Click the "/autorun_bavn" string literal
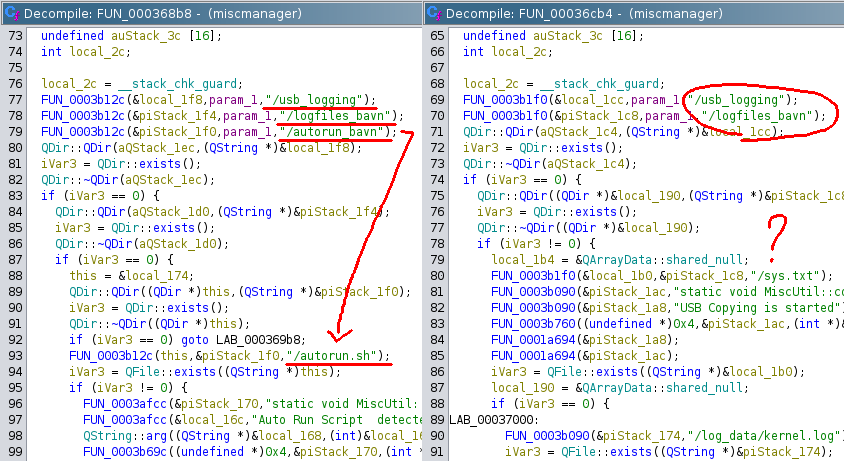This screenshot has height=461, width=844. 332,132
